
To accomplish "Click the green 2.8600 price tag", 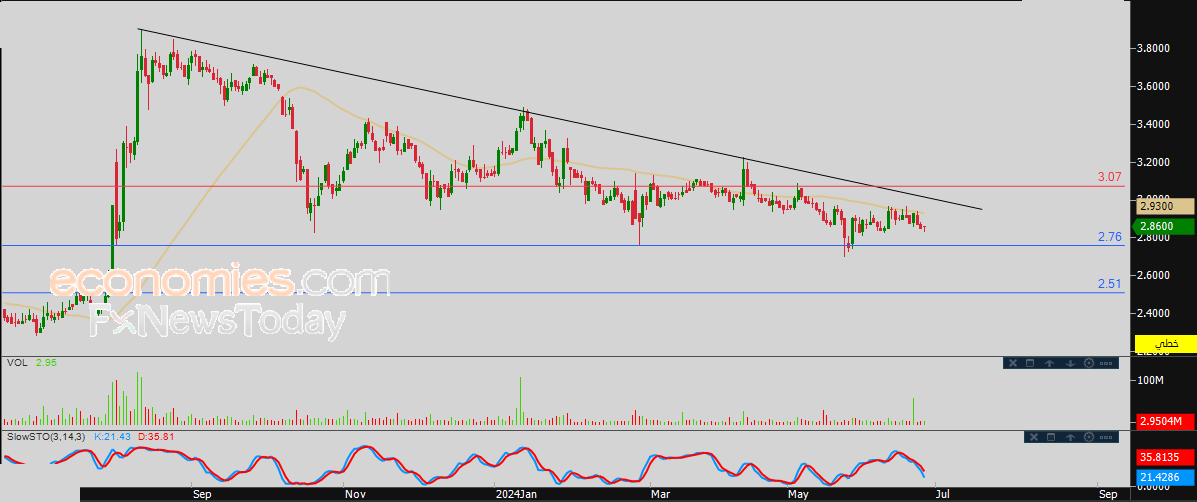I will 1165,227.
